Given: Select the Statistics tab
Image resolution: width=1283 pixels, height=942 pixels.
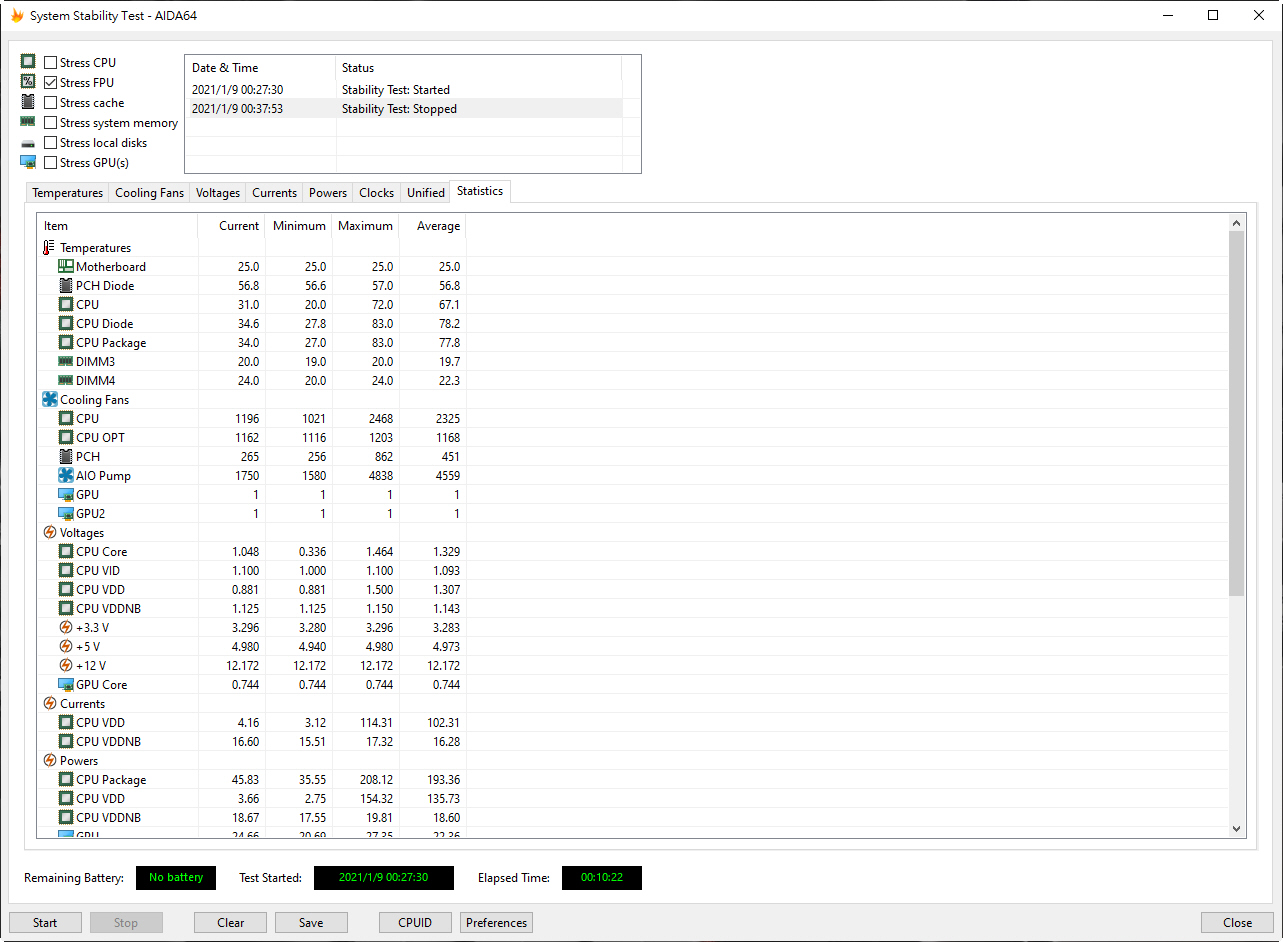Looking at the screenshot, I should (480, 191).
